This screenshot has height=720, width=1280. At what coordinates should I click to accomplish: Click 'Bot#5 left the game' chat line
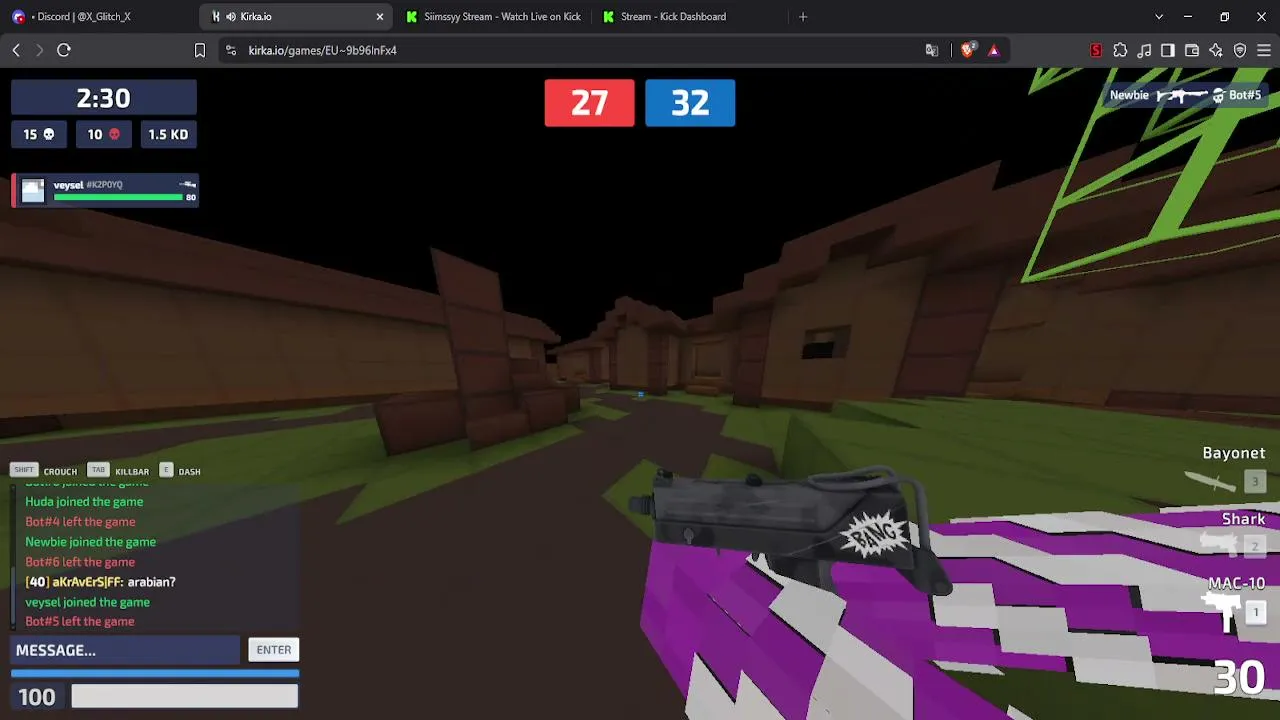pyautogui.click(x=79, y=622)
